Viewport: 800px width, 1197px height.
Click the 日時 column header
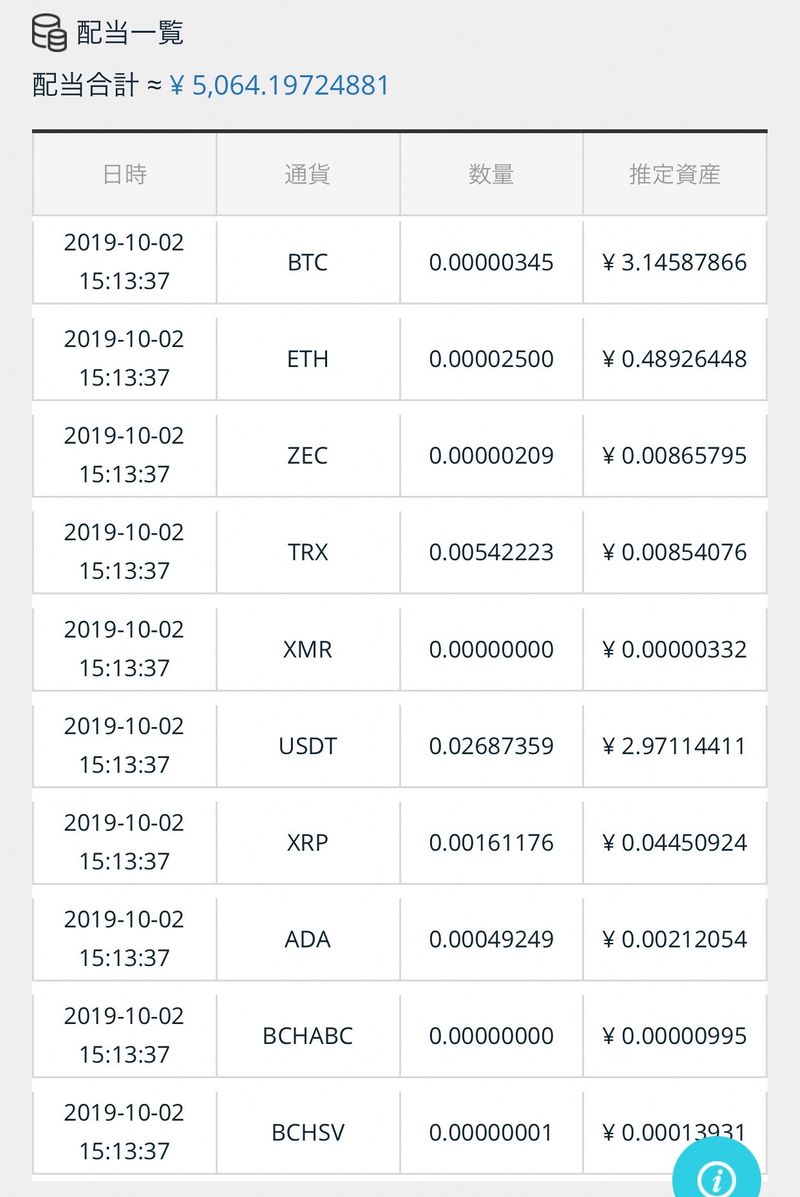124,174
